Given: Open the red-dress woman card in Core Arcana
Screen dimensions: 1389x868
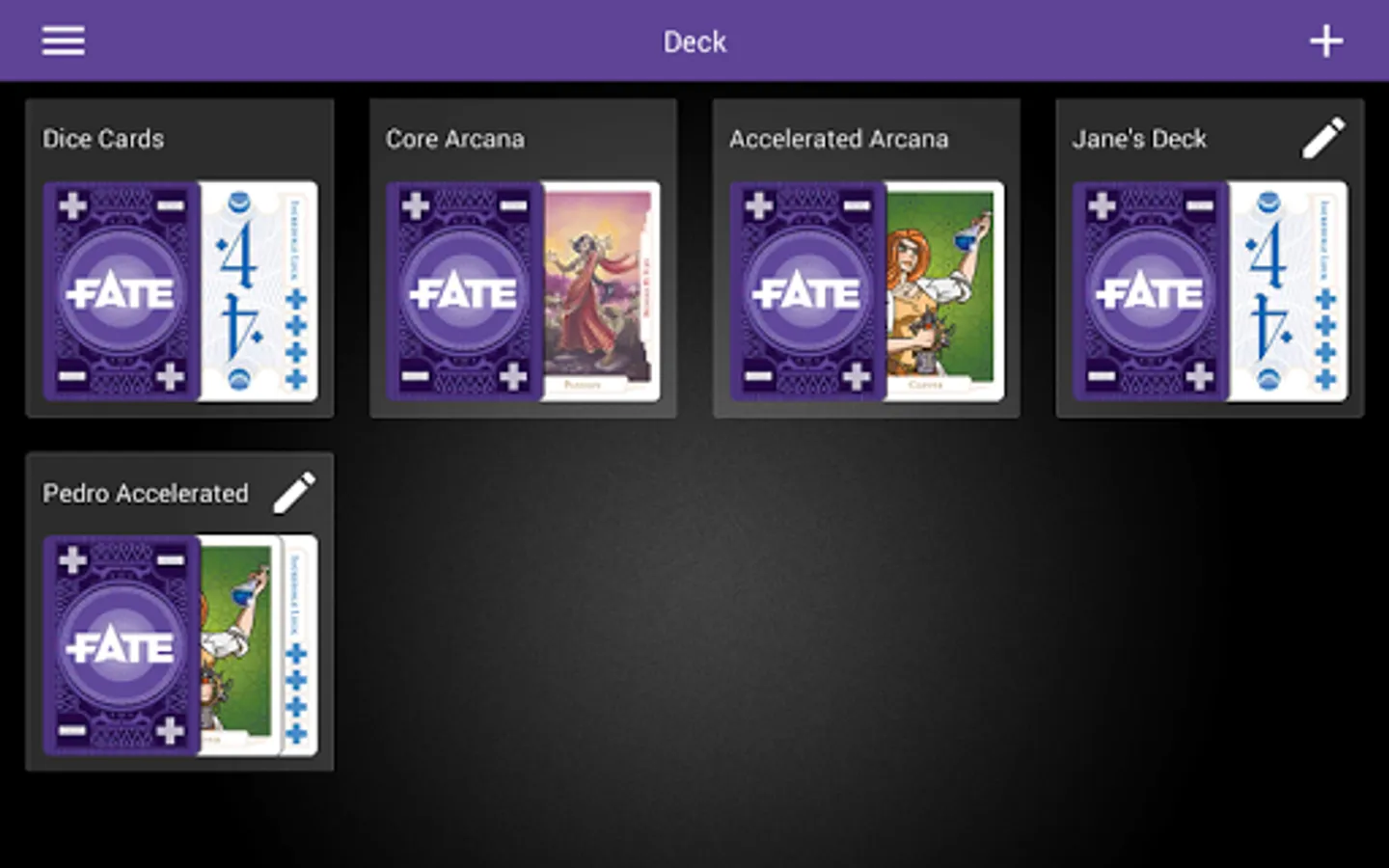Looking at the screenshot, I should (x=602, y=291).
